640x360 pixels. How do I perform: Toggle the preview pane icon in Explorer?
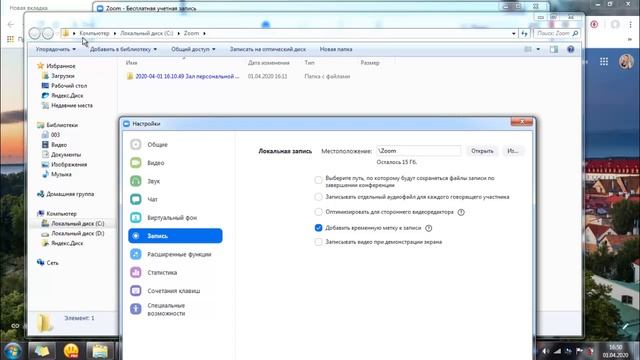554,49
